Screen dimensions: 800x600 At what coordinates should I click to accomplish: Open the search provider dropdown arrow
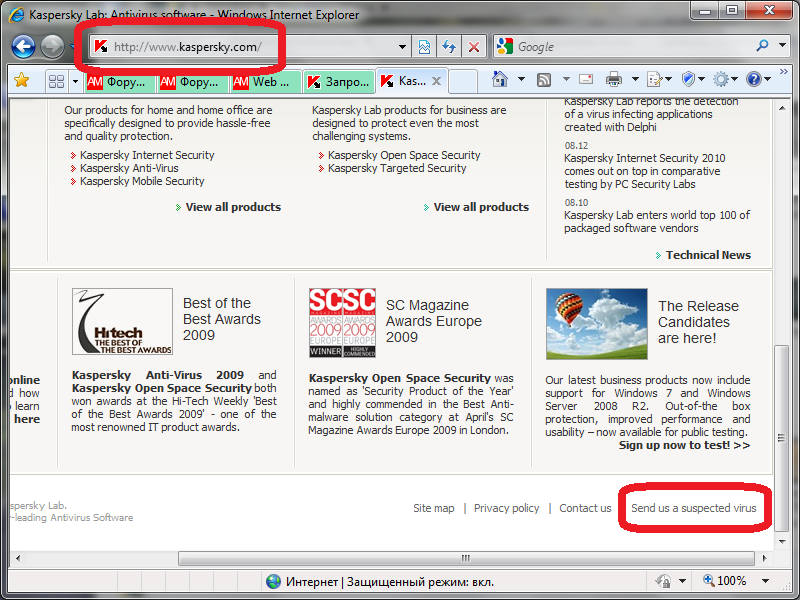point(783,45)
